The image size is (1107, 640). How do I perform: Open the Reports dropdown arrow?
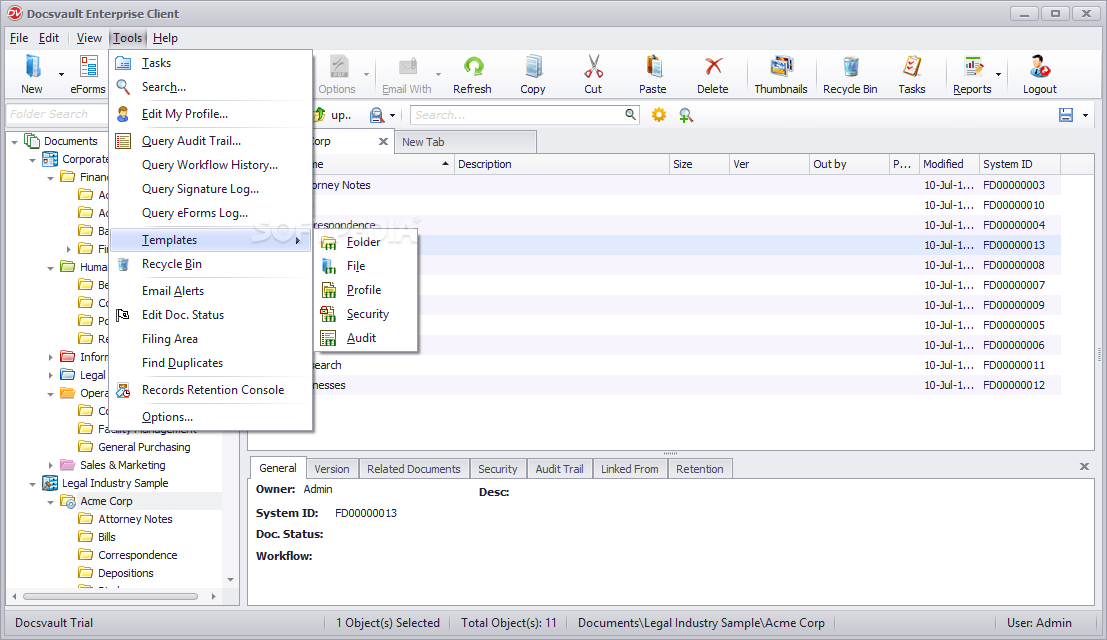point(998,74)
